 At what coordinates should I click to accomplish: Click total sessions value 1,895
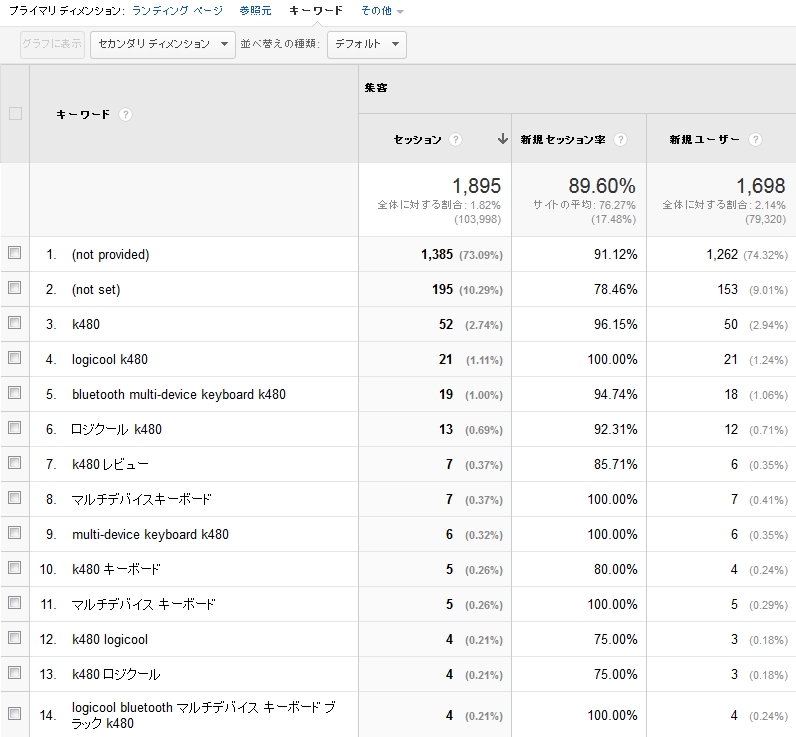point(477,186)
